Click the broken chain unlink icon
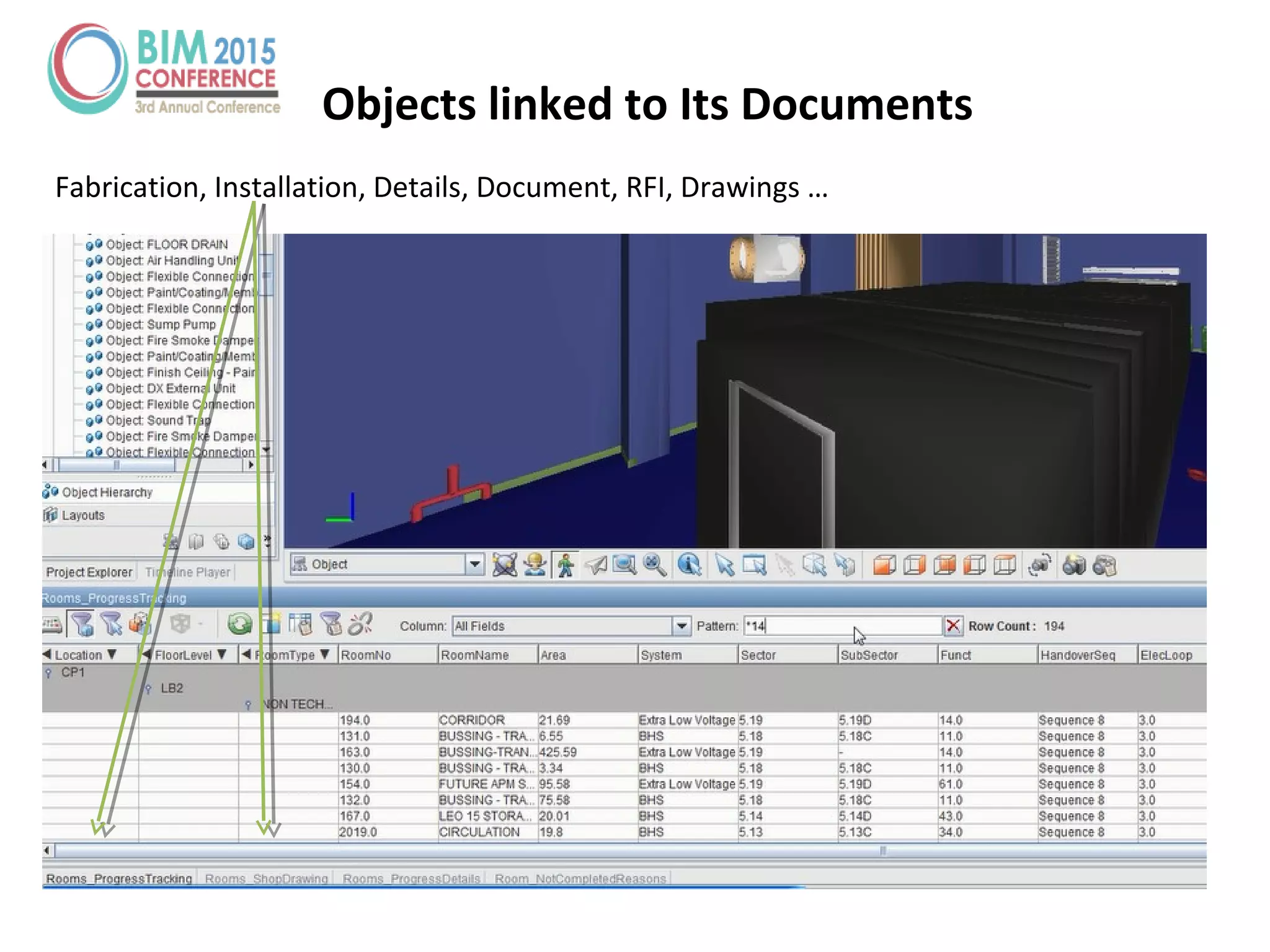This screenshot has width=1270, height=952. click(x=360, y=624)
